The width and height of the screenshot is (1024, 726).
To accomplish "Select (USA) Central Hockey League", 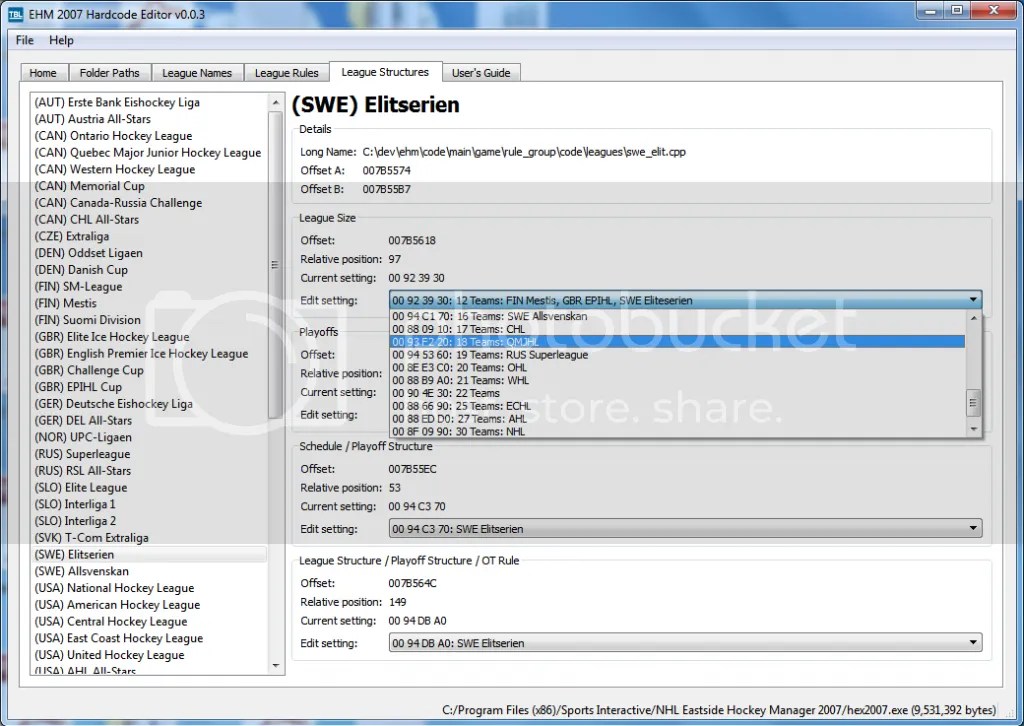I will click(150, 622).
